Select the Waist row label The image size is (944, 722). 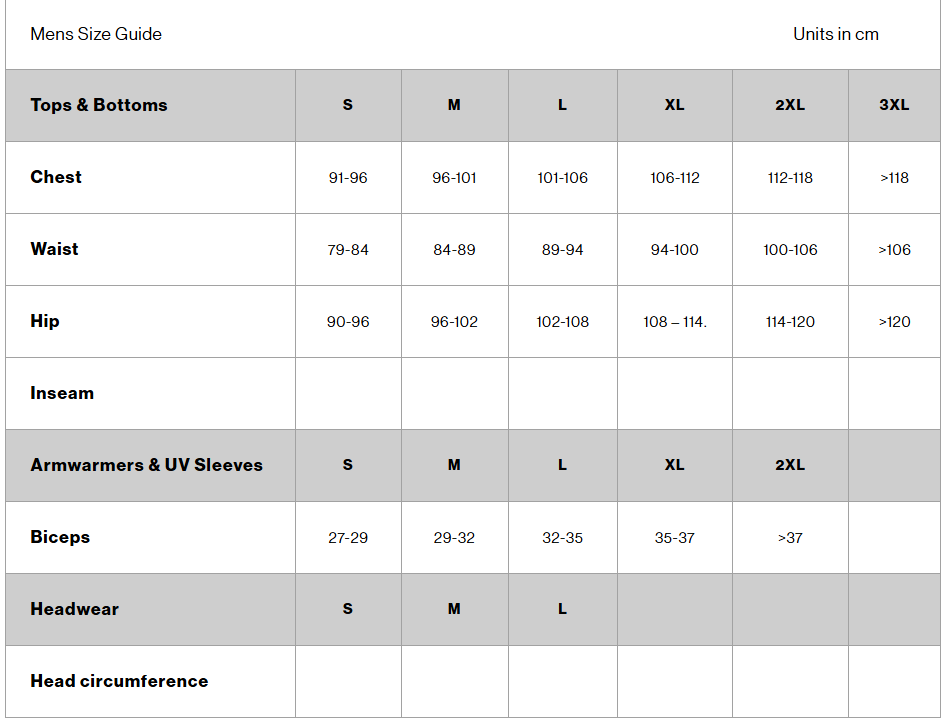point(54,249)
